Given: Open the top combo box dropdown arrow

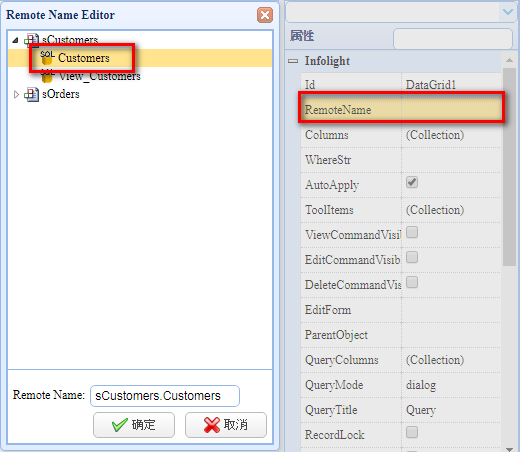Looking at the screenshot, I should (x=508, y=12).
